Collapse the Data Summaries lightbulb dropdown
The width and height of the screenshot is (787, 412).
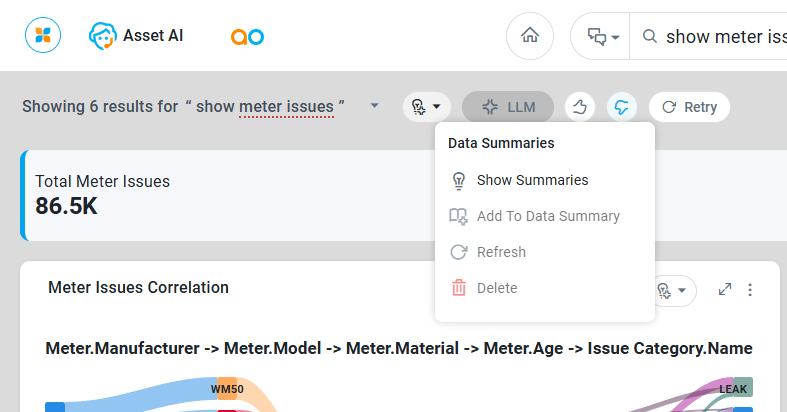coord(427,107)
